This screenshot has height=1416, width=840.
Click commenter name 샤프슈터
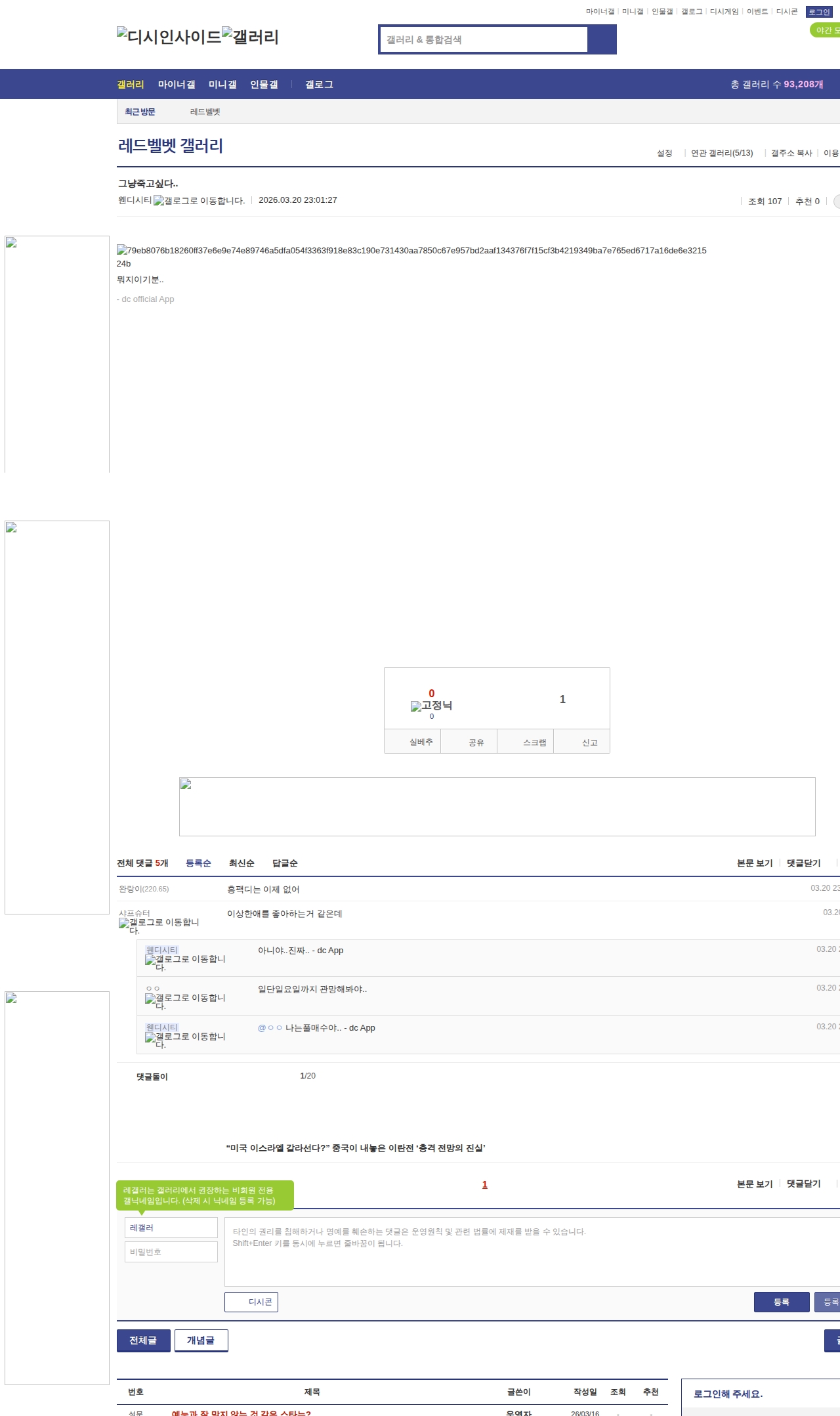tap(135, 913)
